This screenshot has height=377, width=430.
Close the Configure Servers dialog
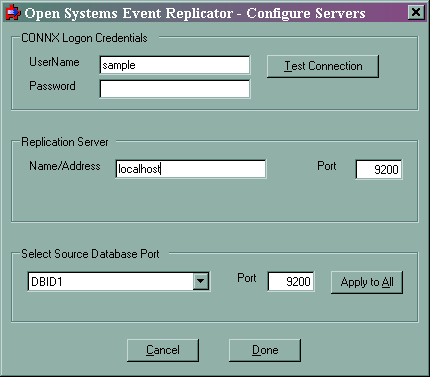click(x=416, y=13)
